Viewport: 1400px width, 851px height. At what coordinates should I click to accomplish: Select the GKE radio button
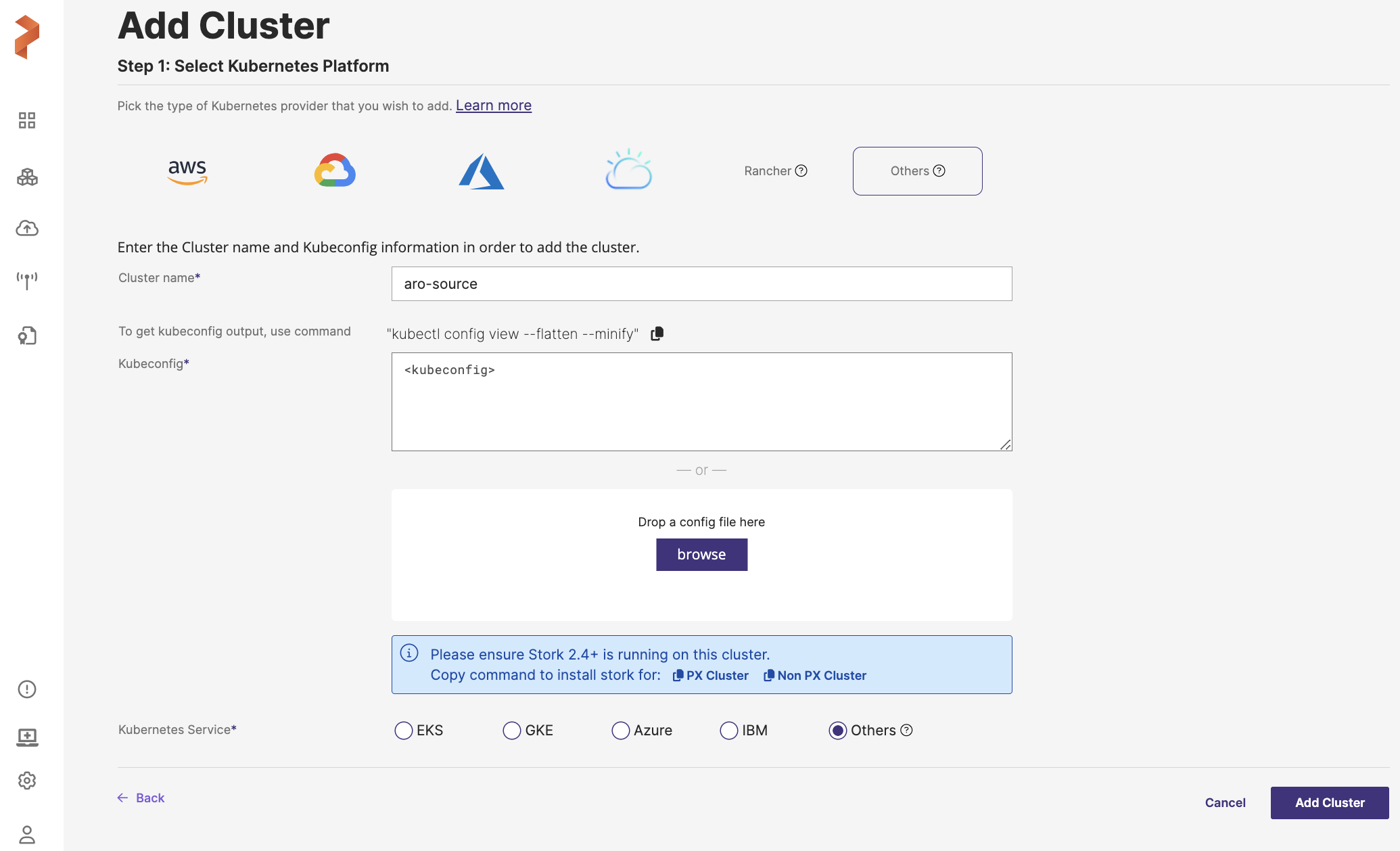pos(512,731)
